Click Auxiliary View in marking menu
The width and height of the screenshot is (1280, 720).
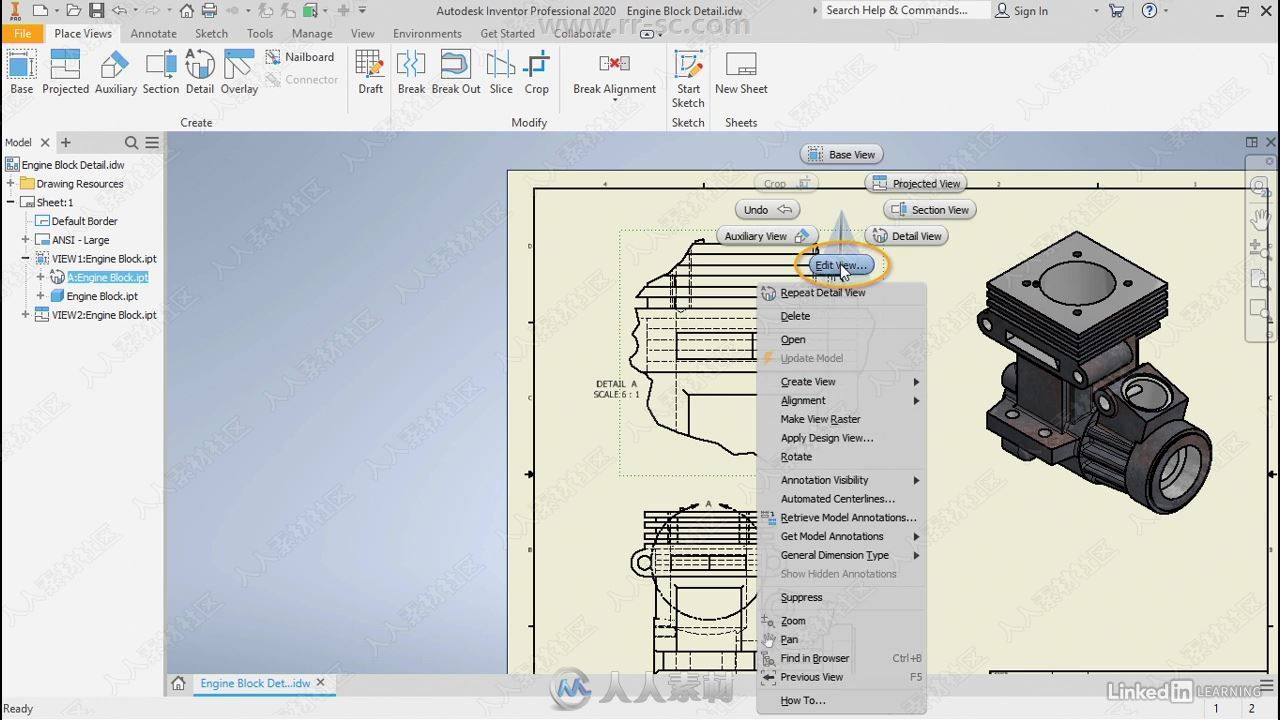[767, 237]
